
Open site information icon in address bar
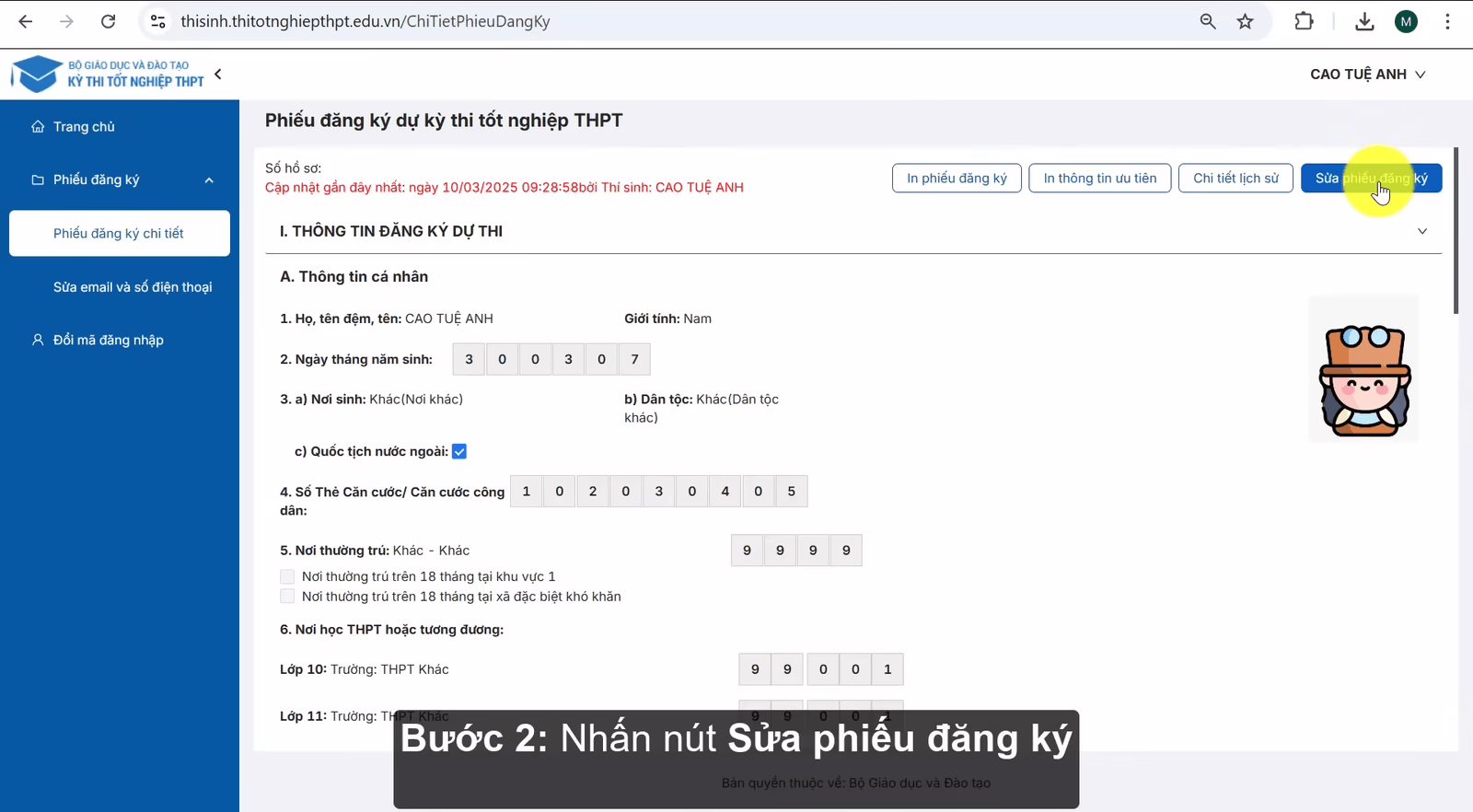(x=158, y=21)
